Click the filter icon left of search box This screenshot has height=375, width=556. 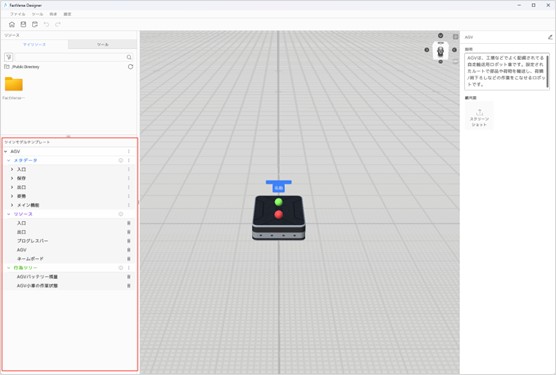tap(9, 57)
